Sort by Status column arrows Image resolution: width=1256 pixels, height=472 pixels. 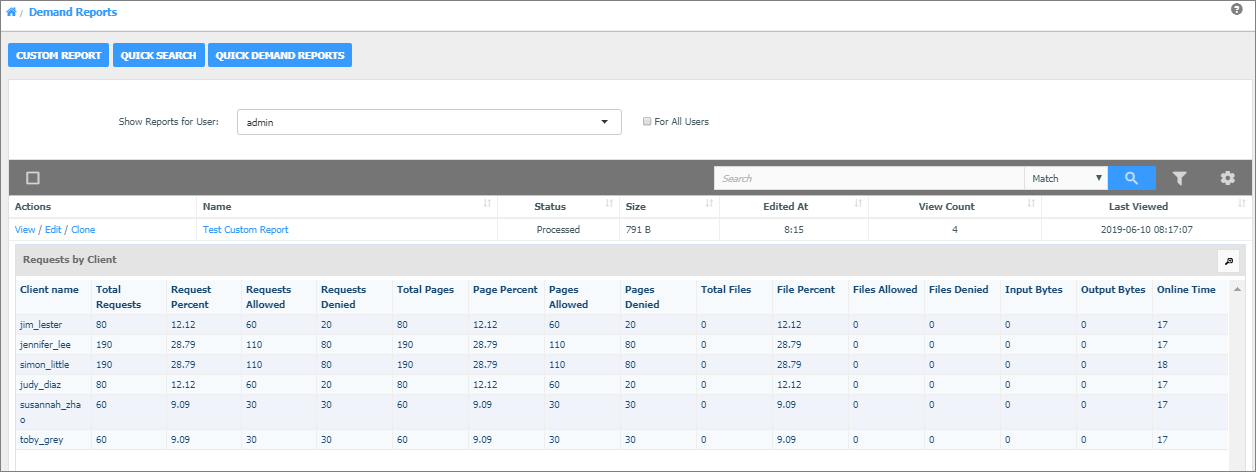[610, 204]
